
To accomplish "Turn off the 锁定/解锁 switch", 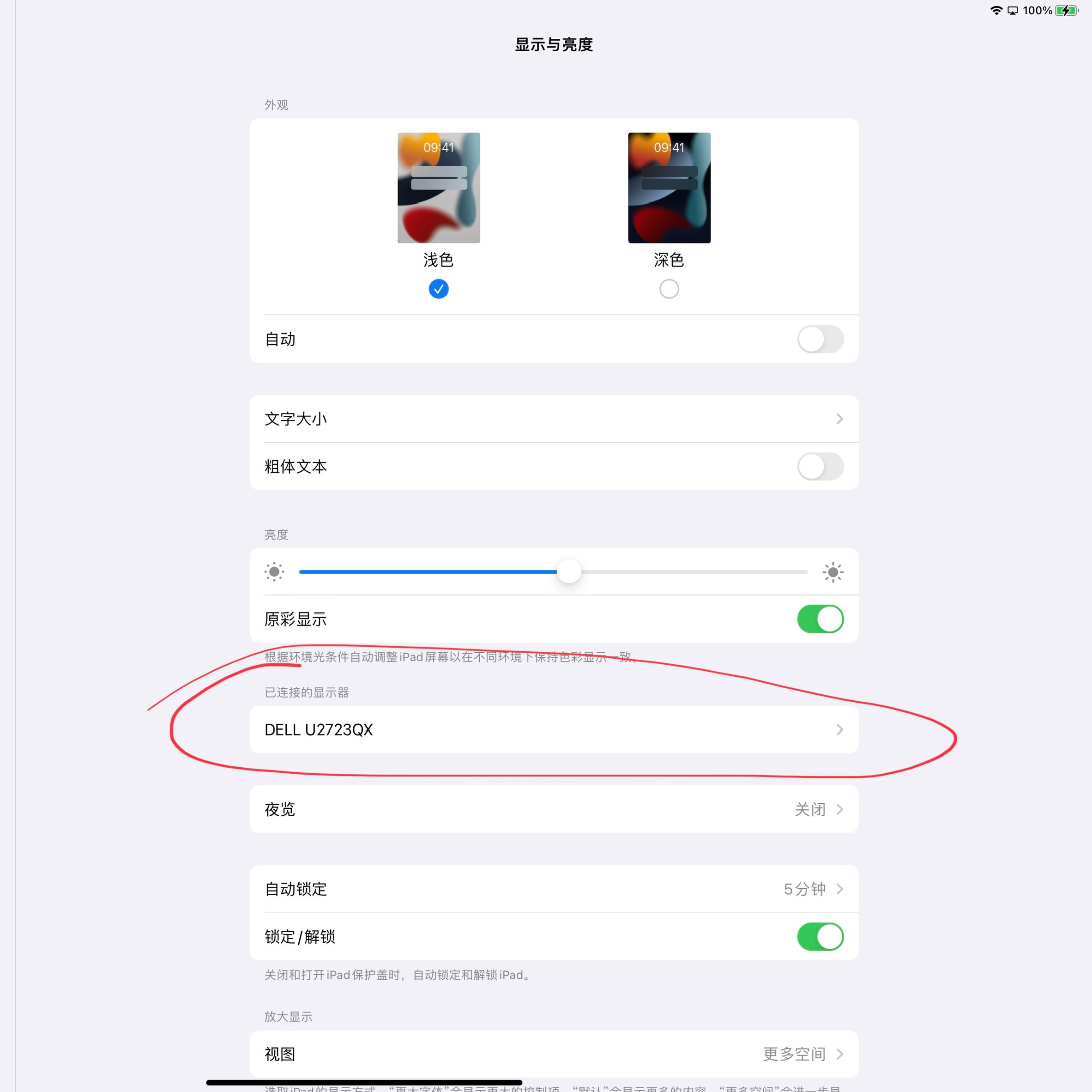I will pyautogui.click(x=820, y=936).
